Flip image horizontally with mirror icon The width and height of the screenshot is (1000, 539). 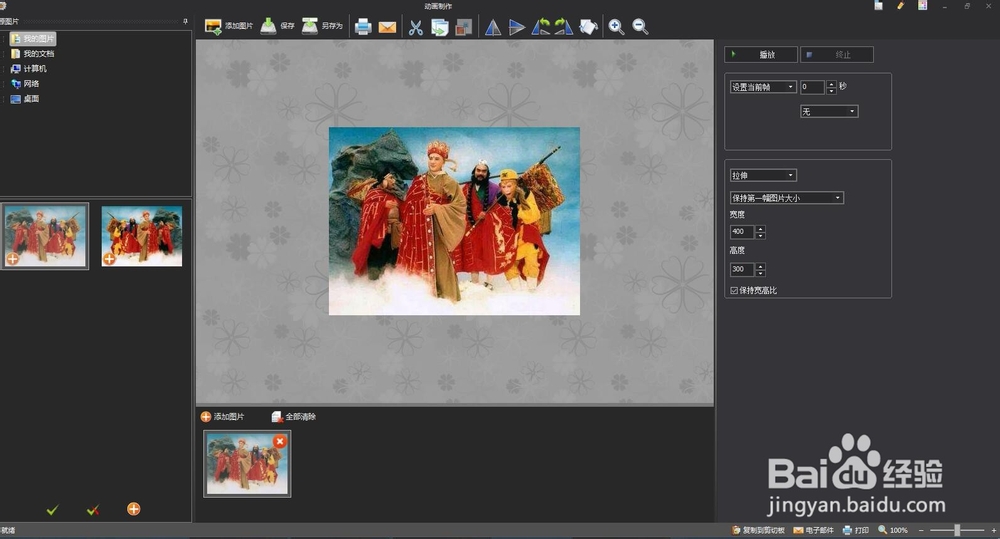point(492,27)
